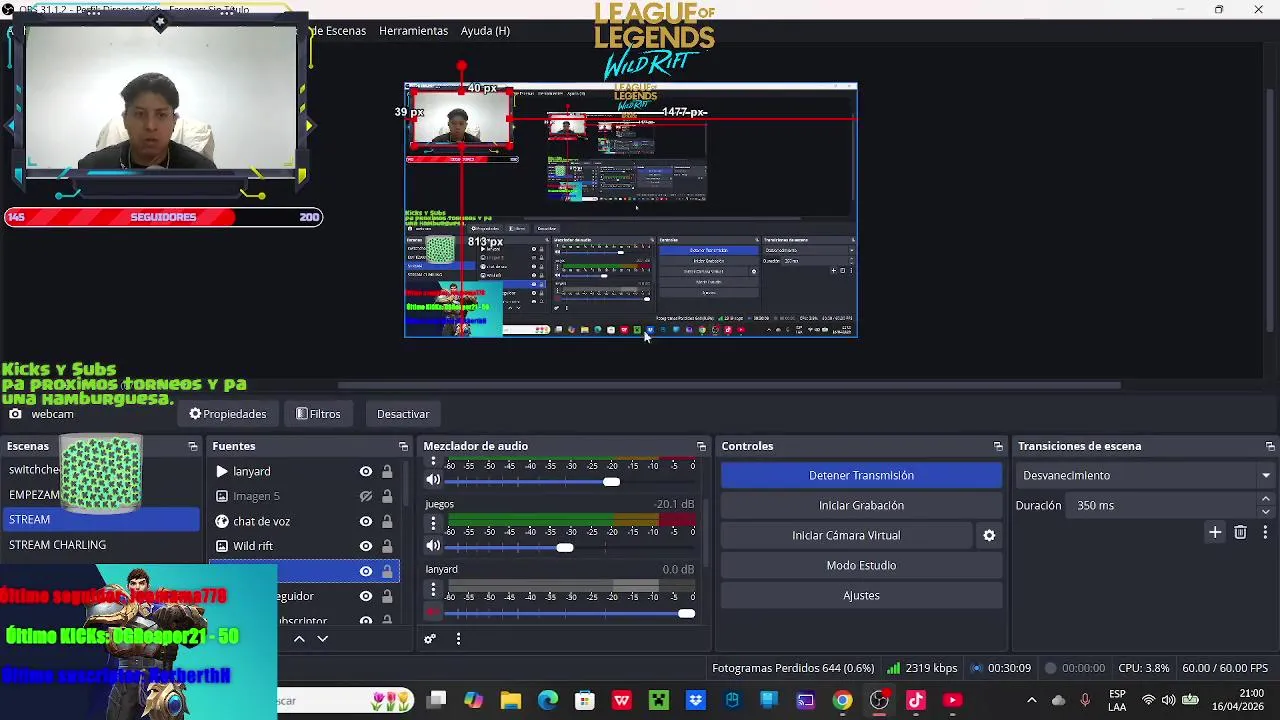The image size is (1280, 720).
Task: Open the audio mixer kebab menu
Action: click(x=458, y=639)
